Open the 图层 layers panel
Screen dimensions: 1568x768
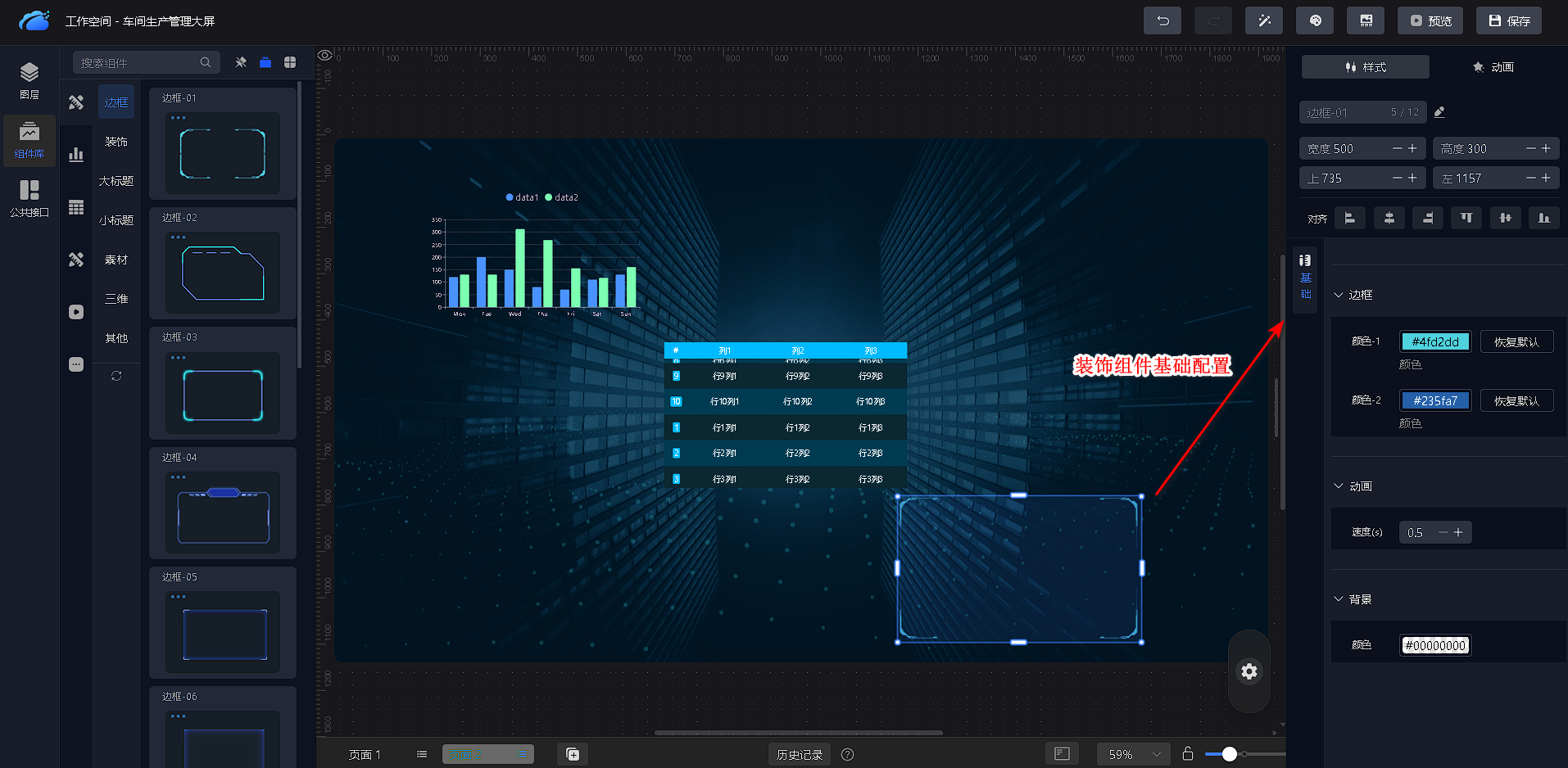[x=29, y=80]
